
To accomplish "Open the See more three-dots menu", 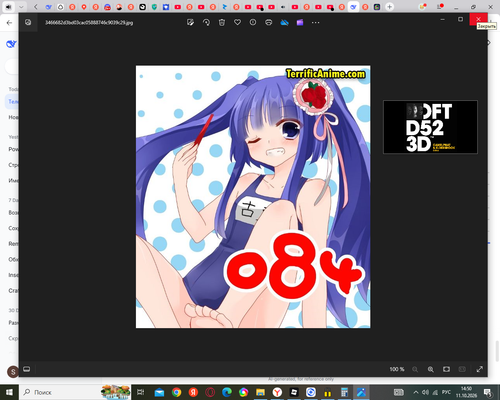I will point(315,23).
